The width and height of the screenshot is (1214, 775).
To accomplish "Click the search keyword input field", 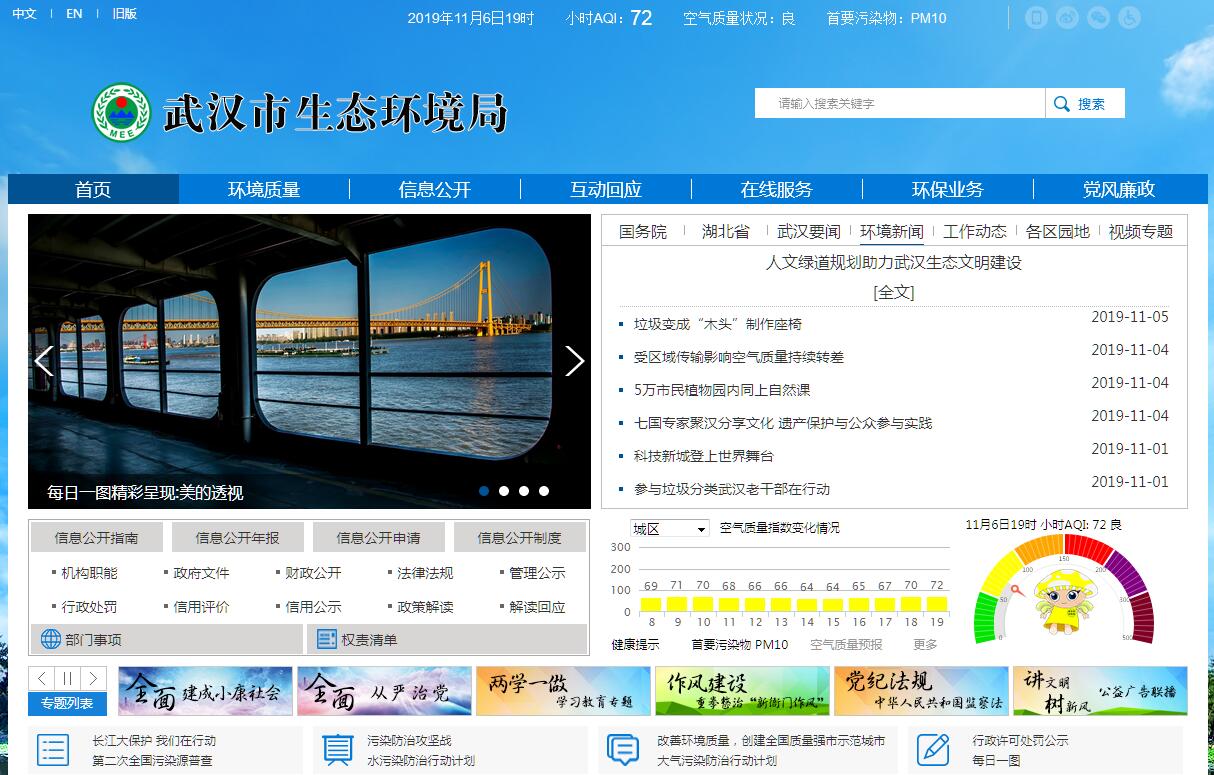I will click(900, 104).
